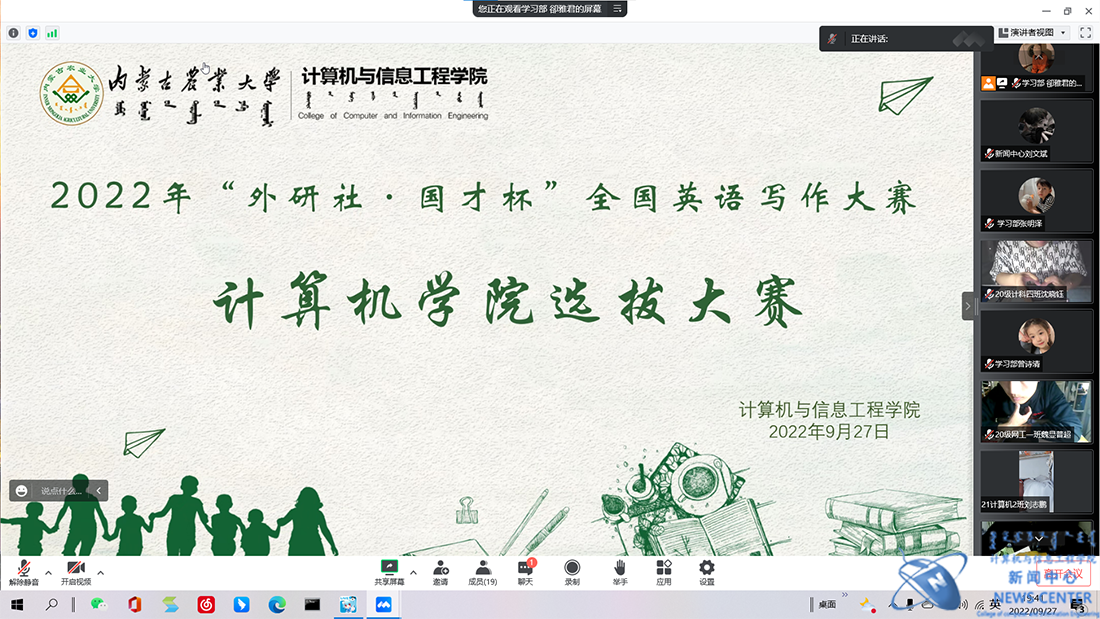Turn on the camera (开启视频)
1100x619 pixels.
point(76,572)
